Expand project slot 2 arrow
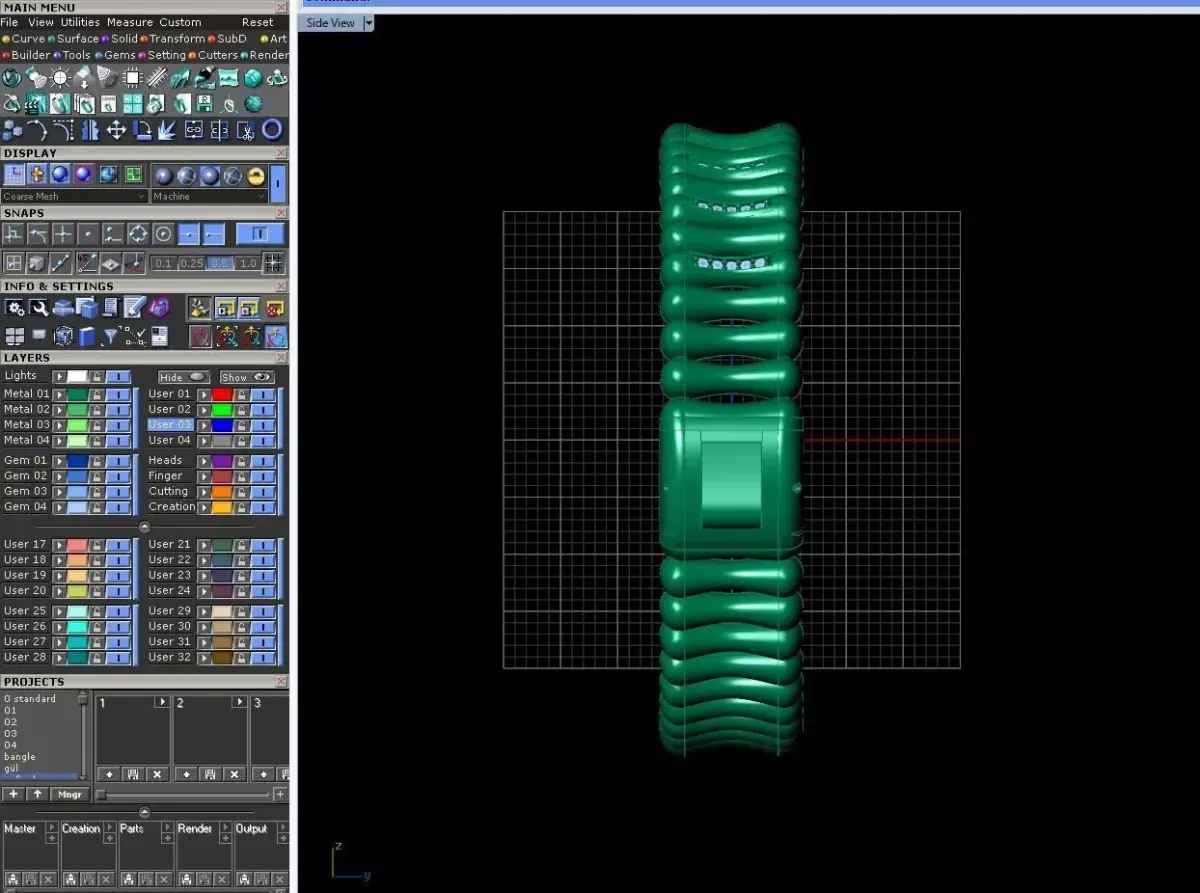 (x=239, y=702)
